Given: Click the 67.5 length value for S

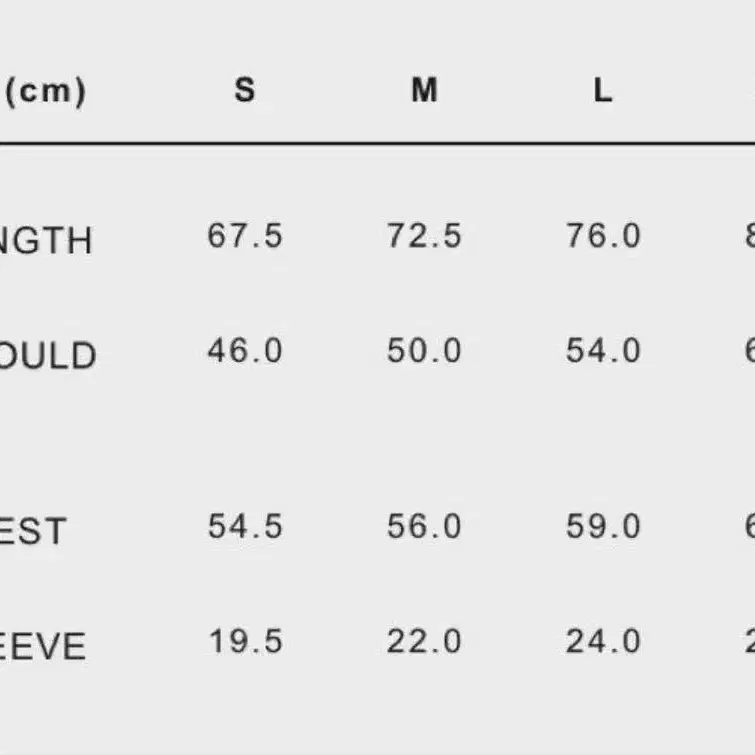Looking at the screenshot, I should click(x=245, y=235).
